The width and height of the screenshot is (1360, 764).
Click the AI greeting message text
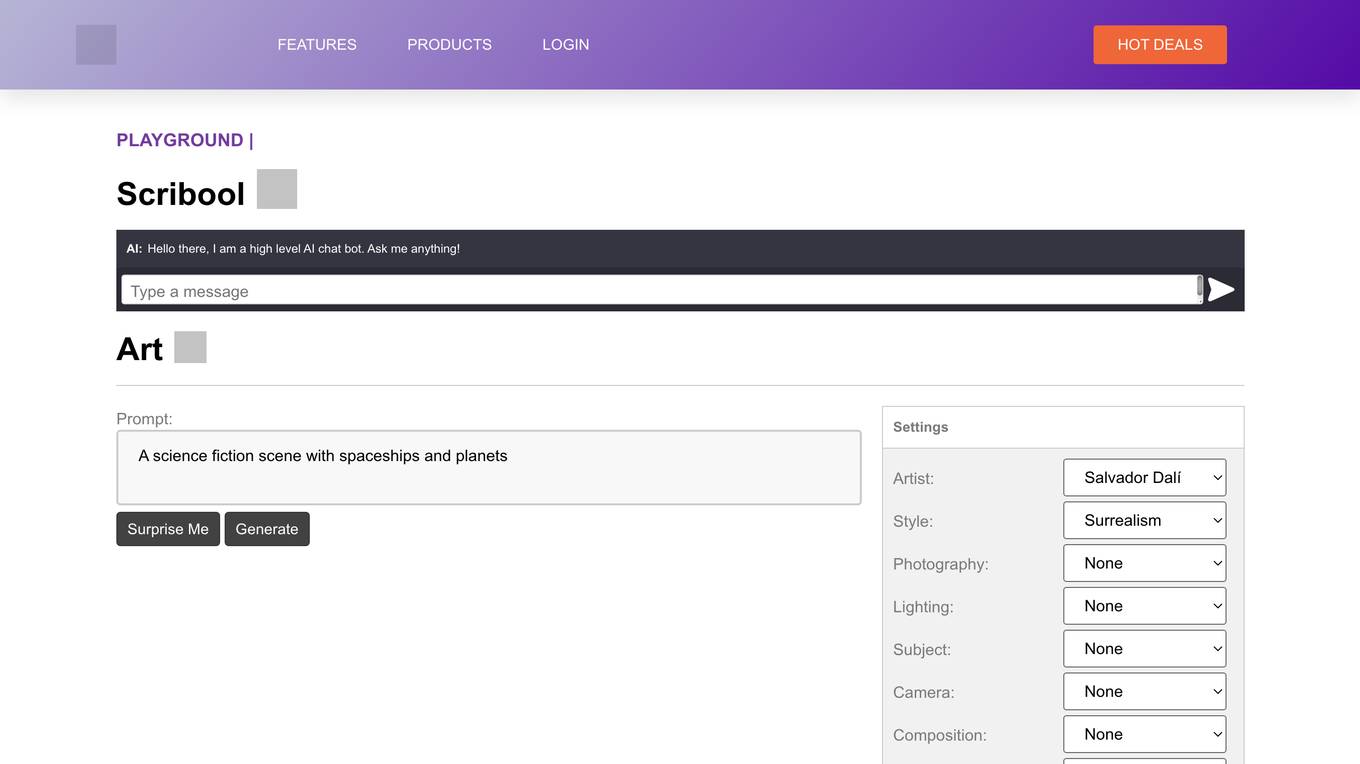[304, 249]
